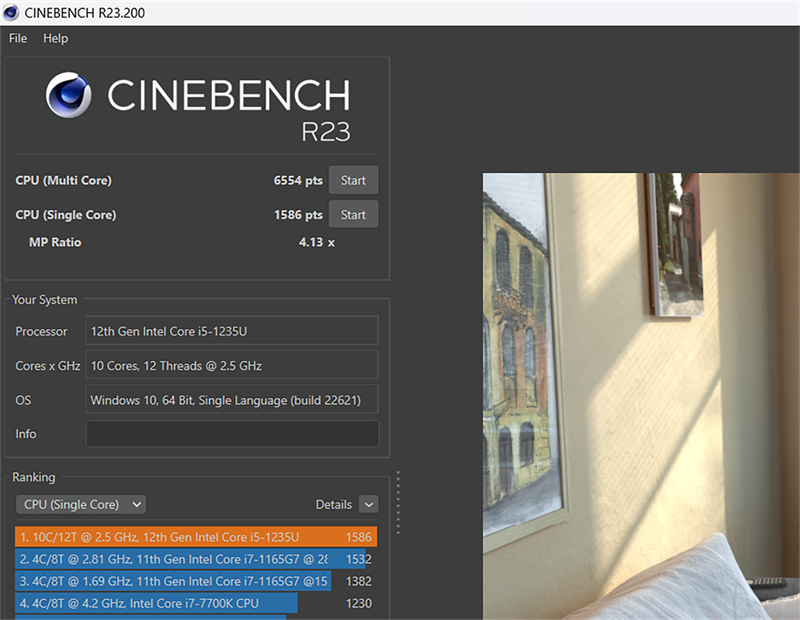800x620 pixels.
Task: Click the 1586 score of the top ranking entry
Action: tap(358, 537)
